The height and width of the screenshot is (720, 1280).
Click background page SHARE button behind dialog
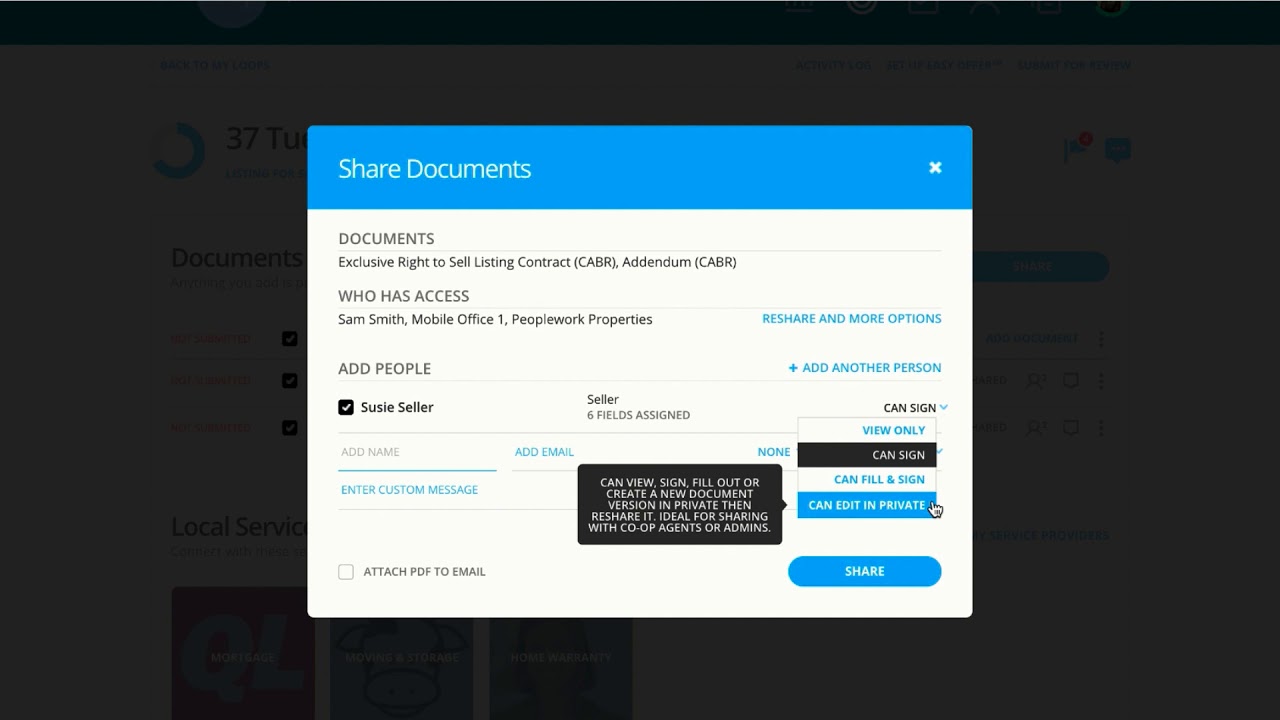(x=1040, y=267)
